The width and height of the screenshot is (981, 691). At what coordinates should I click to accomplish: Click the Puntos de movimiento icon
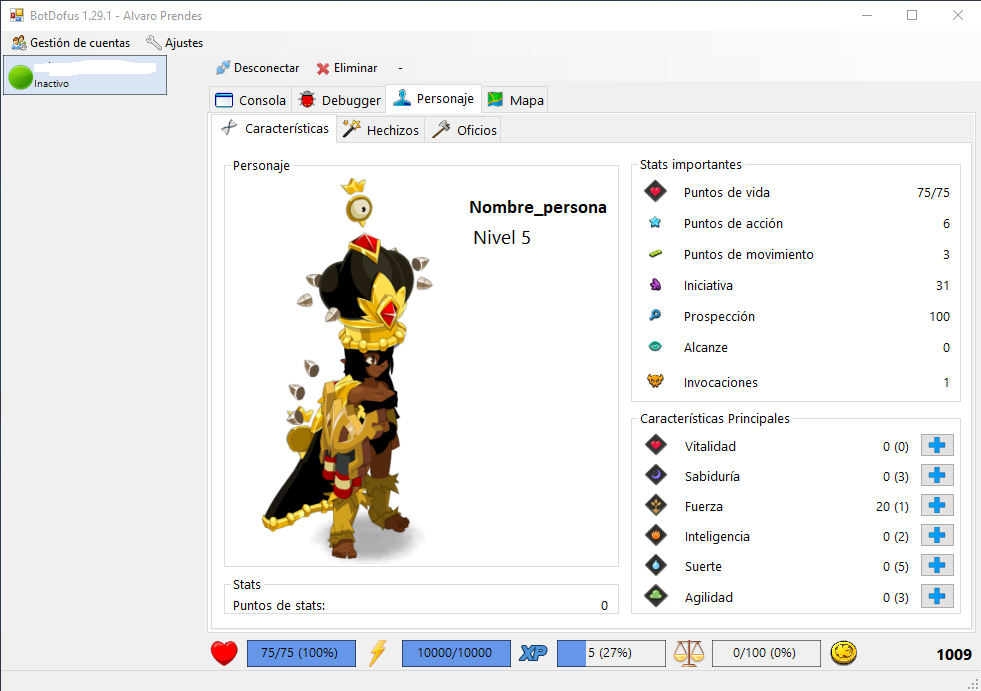[655, 253]
